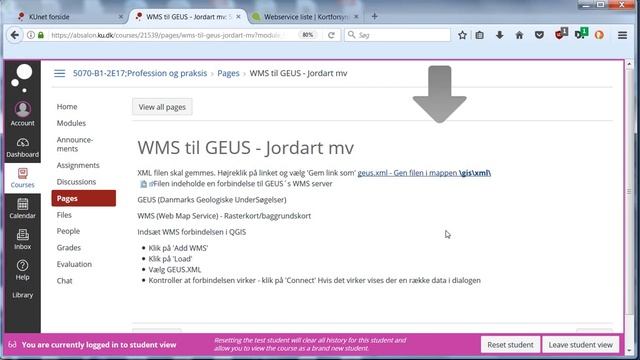Select Pages in course menu
This screenshot has width=640, height=360.
(x=84, y=198)
